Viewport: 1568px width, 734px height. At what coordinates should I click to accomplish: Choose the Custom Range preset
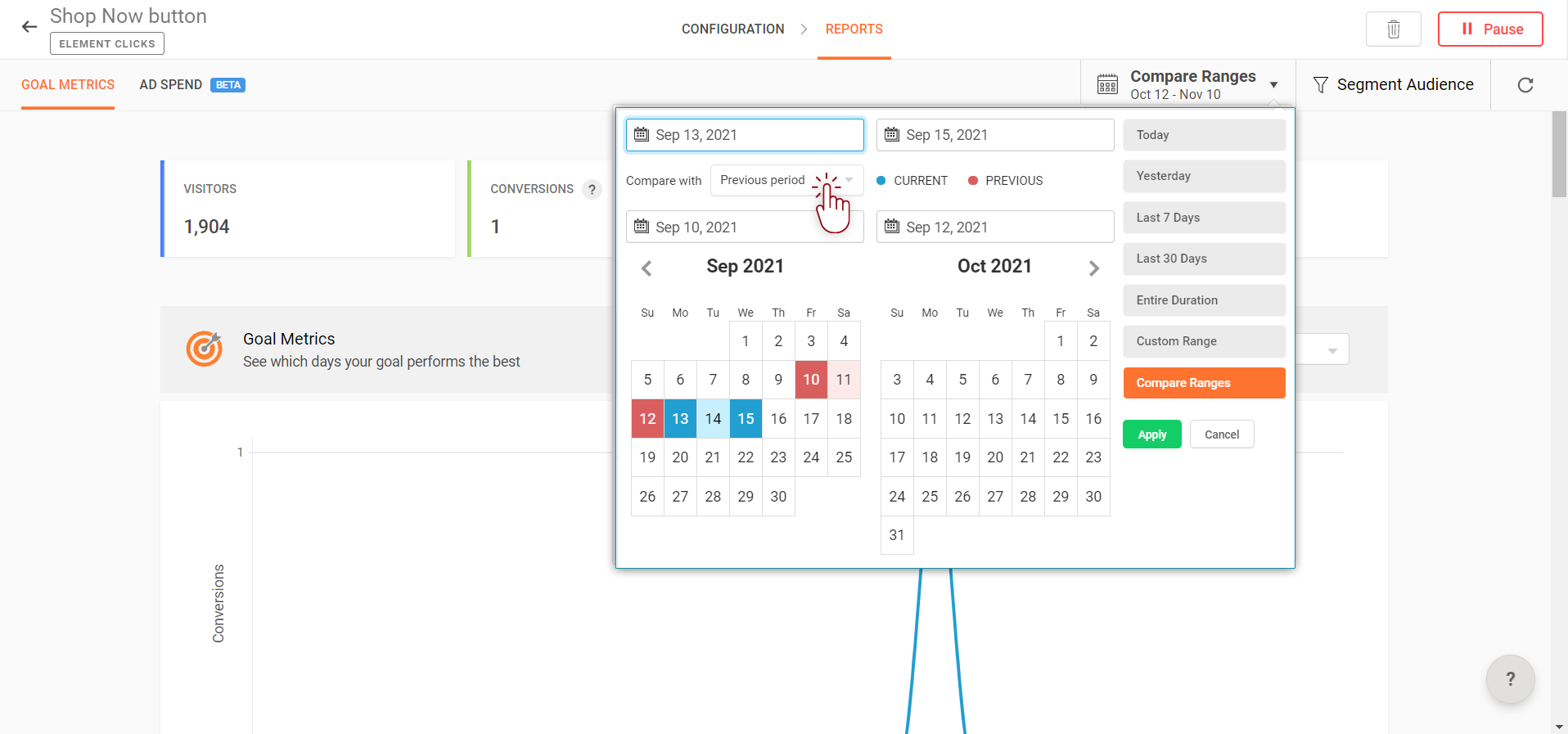[1204, 341]
